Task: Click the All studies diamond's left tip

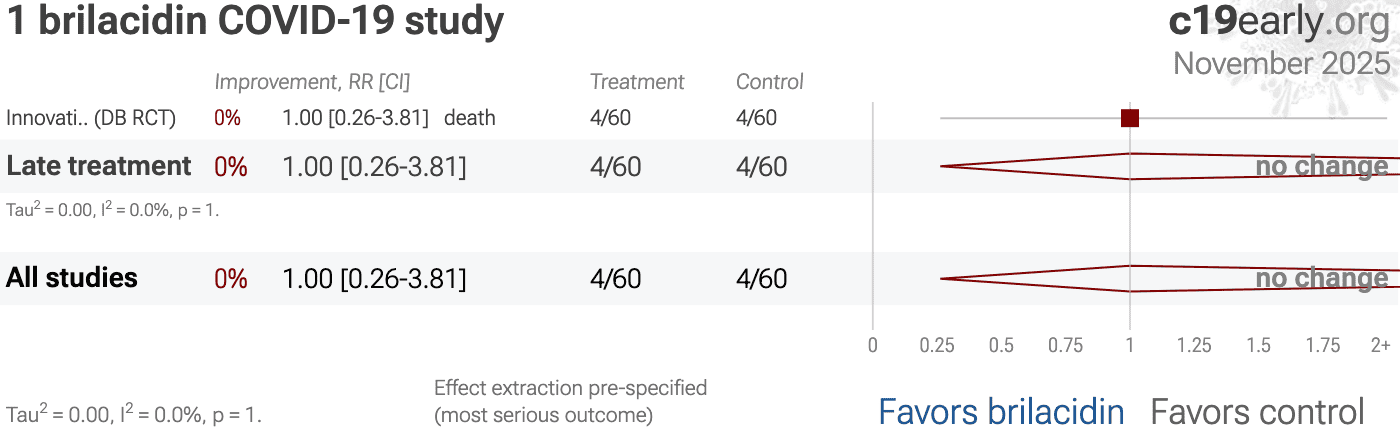Action: pyautogui.click(x=942, y=278)
